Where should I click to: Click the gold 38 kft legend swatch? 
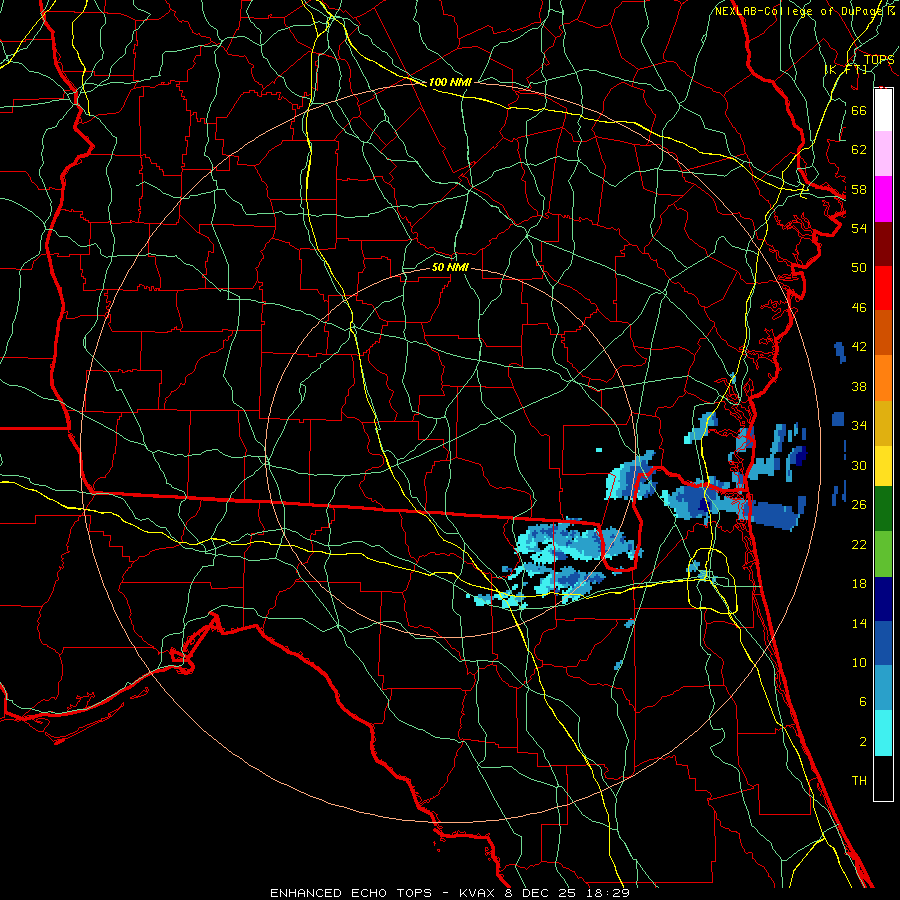883,423
